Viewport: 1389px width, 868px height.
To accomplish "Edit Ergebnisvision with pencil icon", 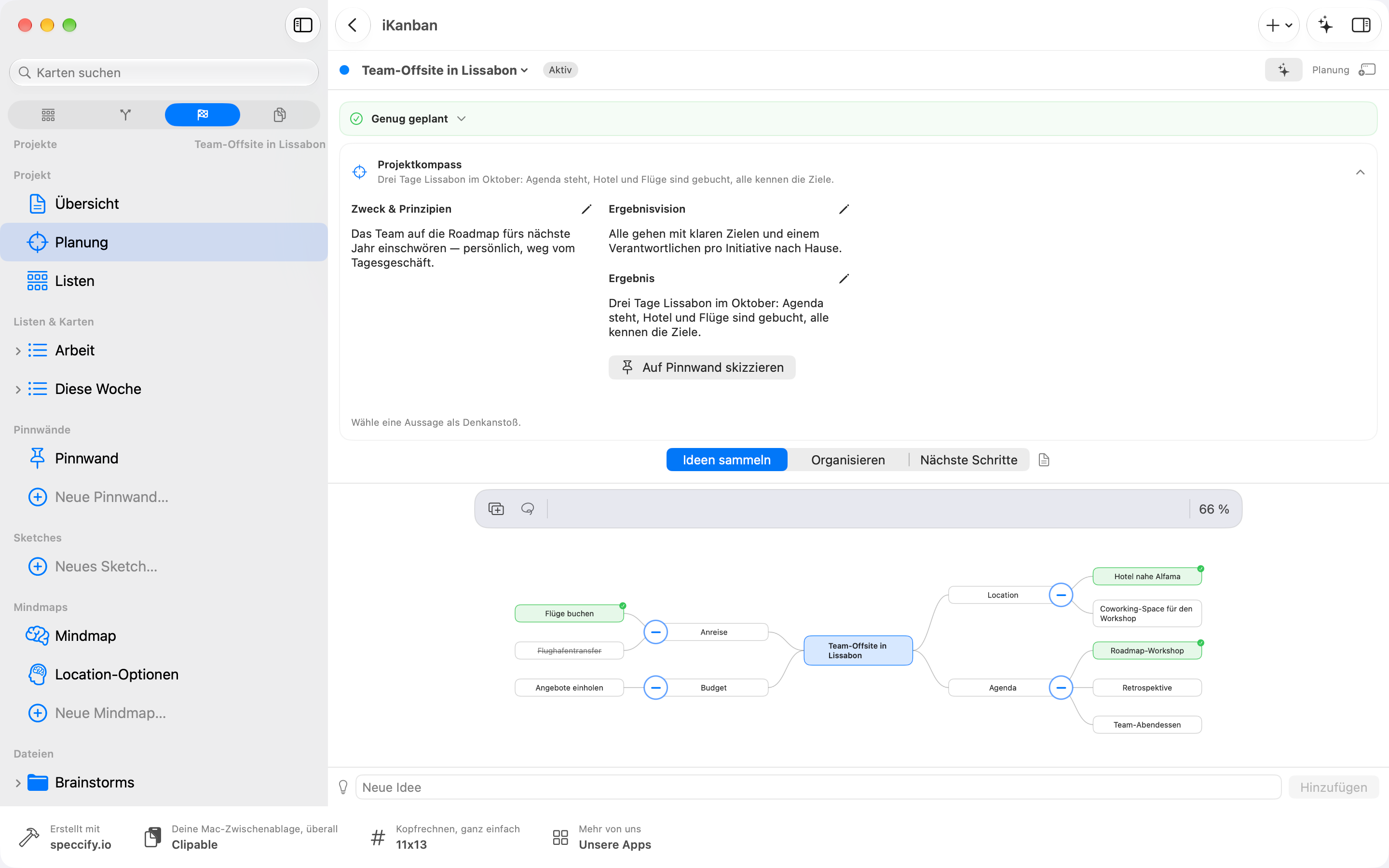I will tap(844, 210).
